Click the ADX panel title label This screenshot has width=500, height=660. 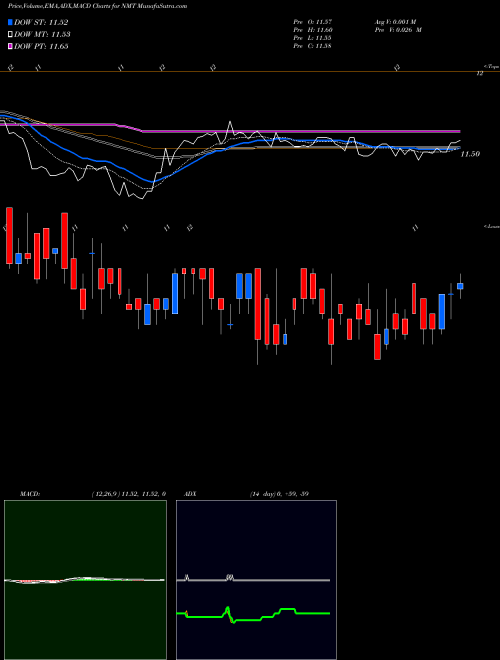pyautogui.click(x=190, y=494)
